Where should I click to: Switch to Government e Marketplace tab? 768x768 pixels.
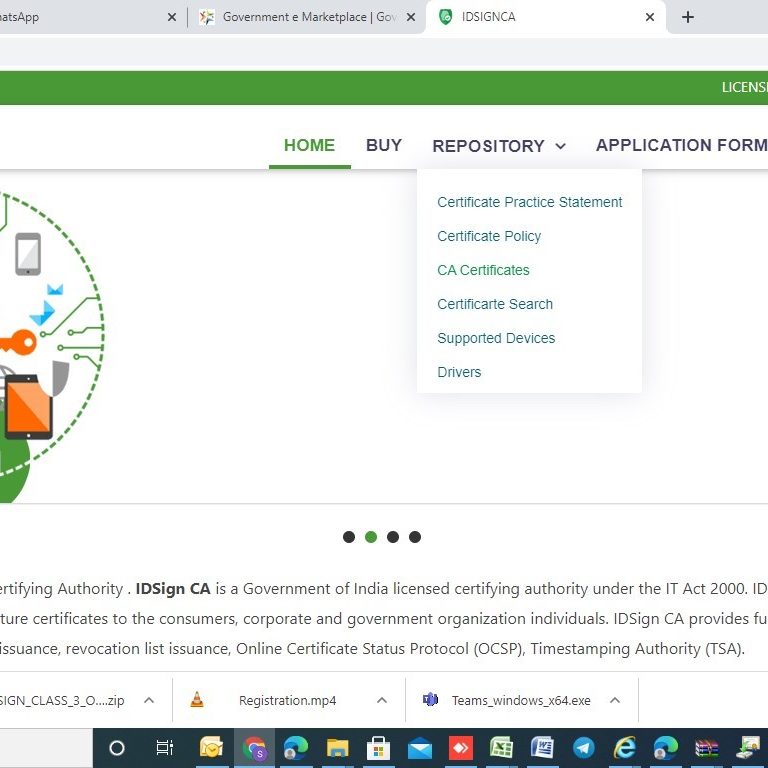pyautogui.click(x=306, y=17)
